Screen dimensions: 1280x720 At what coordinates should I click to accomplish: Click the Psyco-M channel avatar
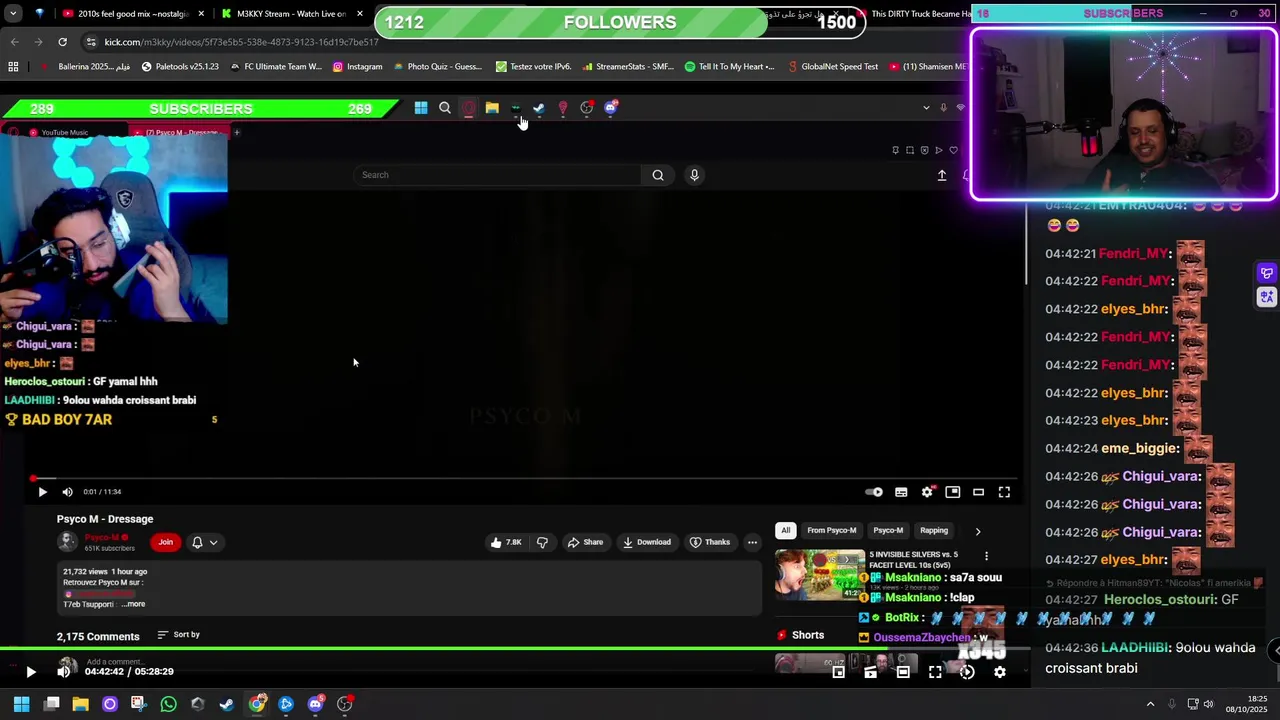(x=67, y=541)
